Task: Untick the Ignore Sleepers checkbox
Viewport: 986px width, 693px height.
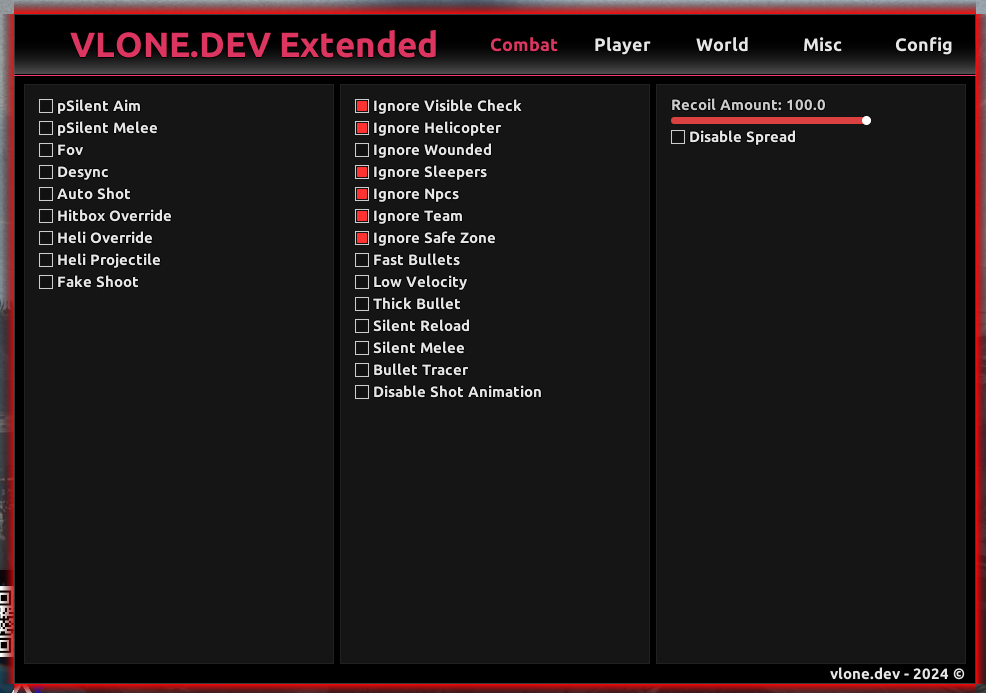Action: pos(362,172)
